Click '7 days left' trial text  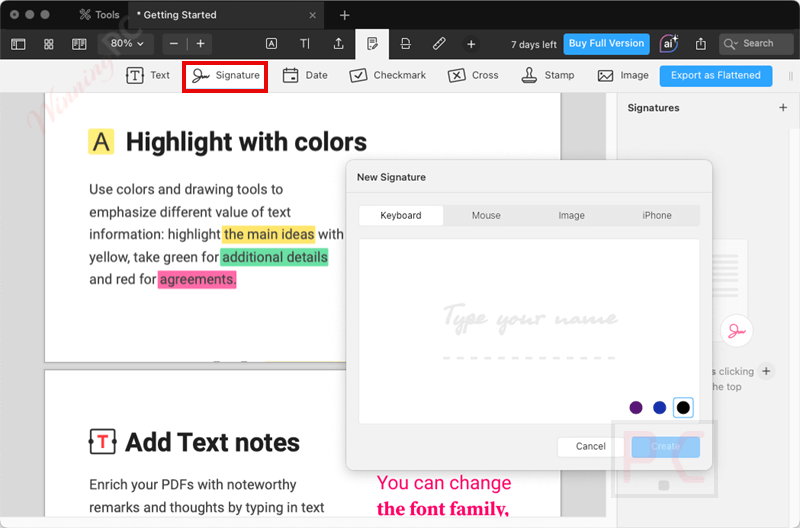point(534,44)
